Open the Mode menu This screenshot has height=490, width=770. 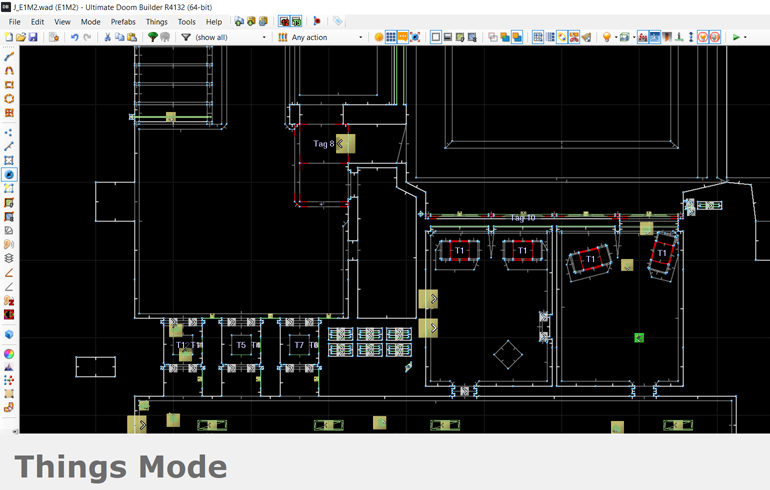coord(90,22)
